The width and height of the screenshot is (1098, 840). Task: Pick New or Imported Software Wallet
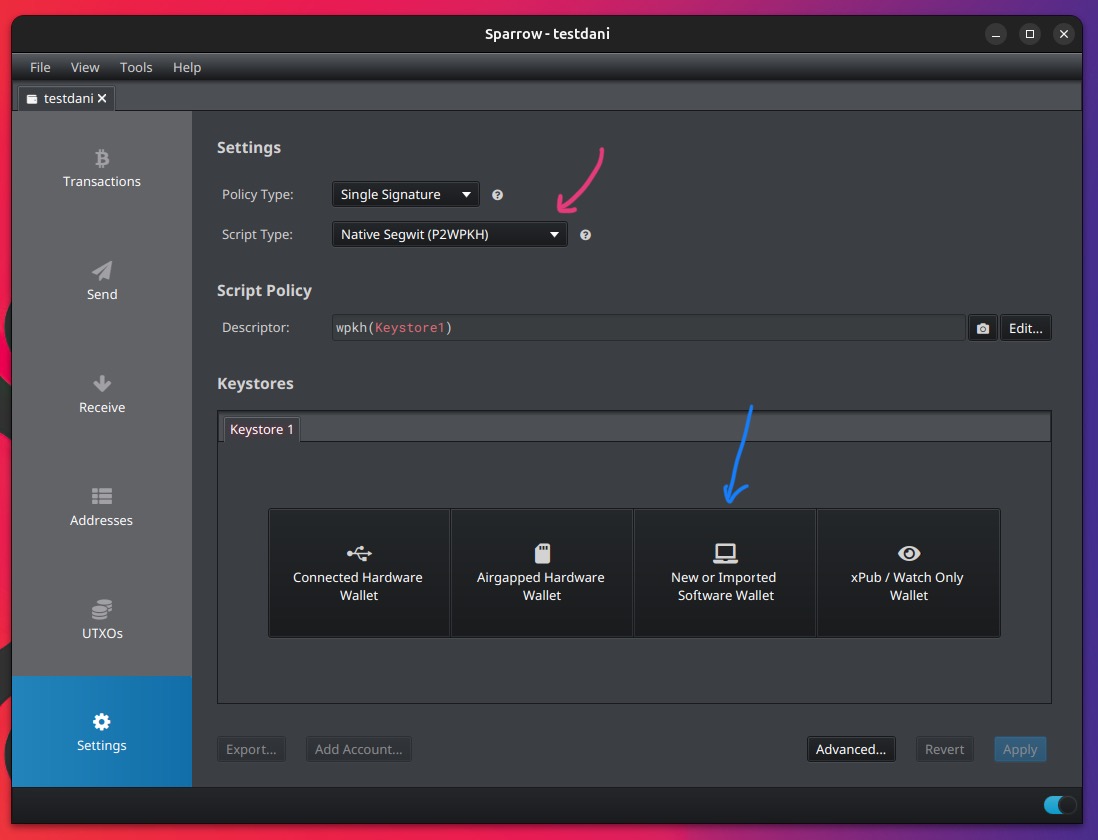725,573
